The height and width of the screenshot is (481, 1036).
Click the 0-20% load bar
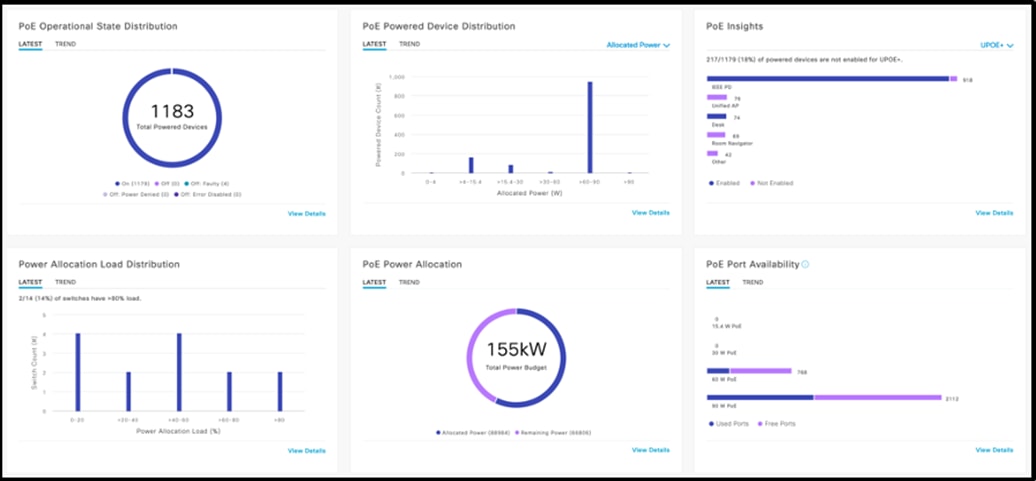[x=77, y=372]
